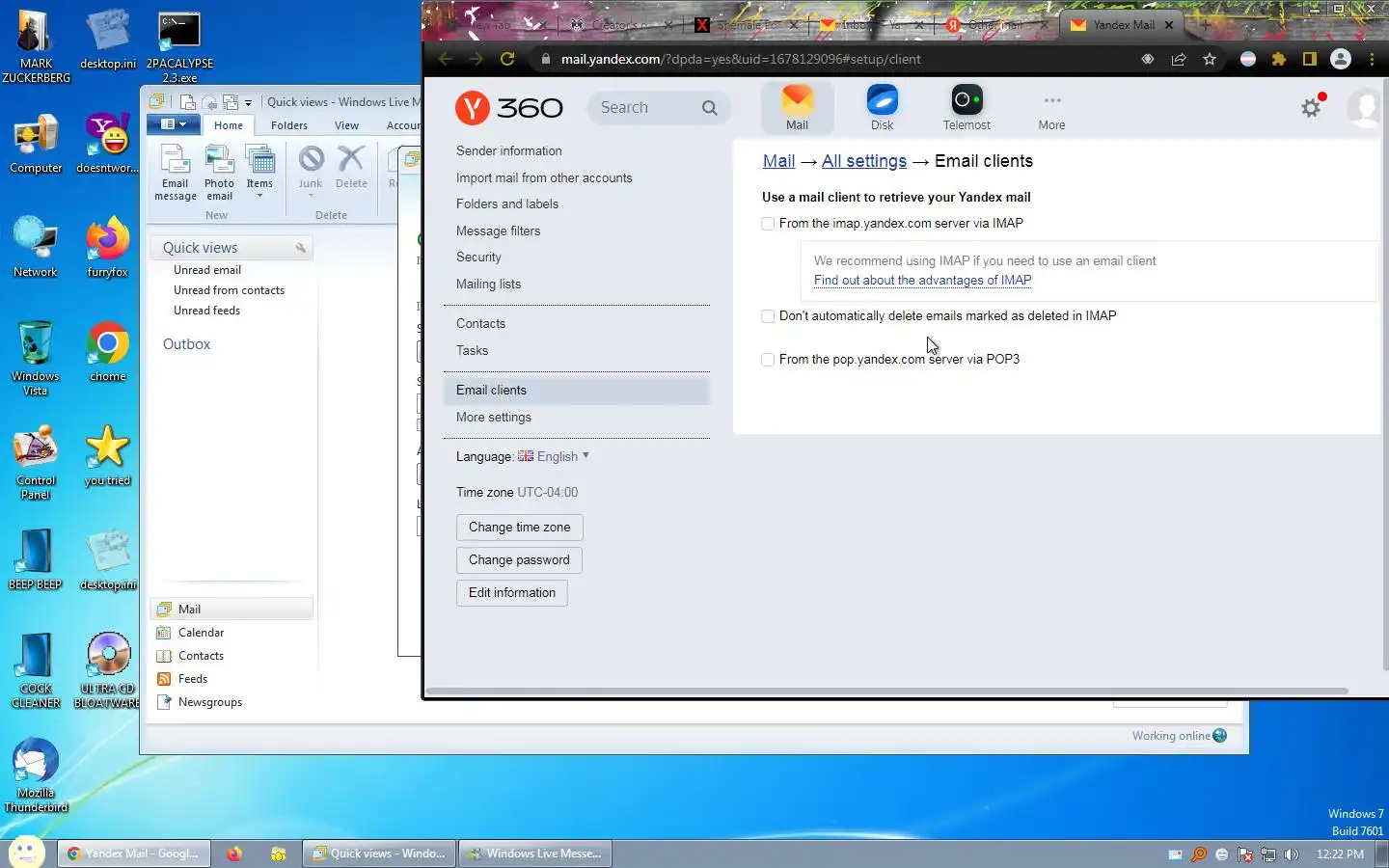The image size is (1389, 868).
Task: Expand Items dropdown in Windows Live Mail
Action: pyautogui.click(x=259, y=173)
